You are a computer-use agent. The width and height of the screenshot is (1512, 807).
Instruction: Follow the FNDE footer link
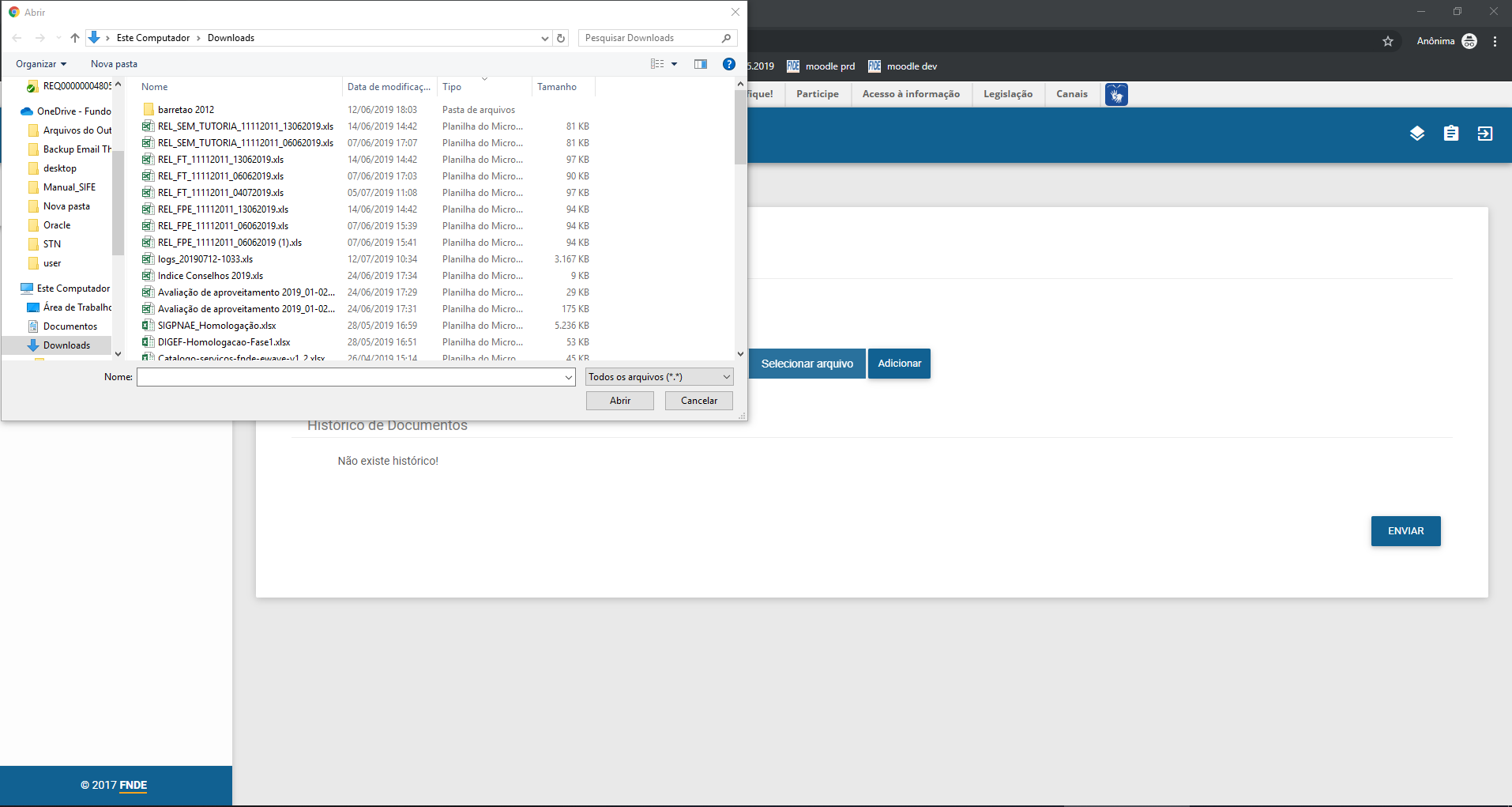click(134, 785)
